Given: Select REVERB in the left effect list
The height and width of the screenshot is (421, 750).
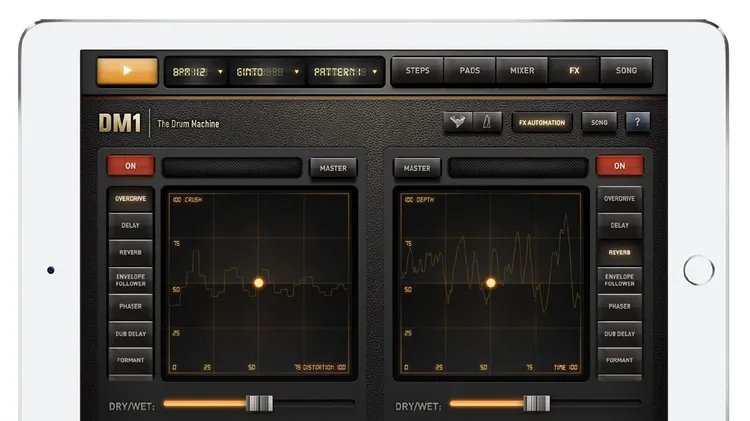Looking at the screenshot, I should [x=131, y=253].
